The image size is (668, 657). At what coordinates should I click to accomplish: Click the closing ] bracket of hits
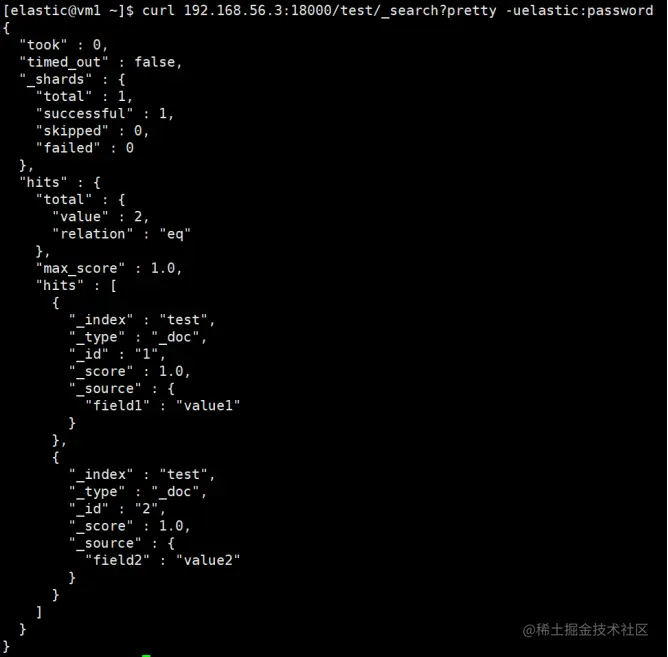(x=39, y=612)
